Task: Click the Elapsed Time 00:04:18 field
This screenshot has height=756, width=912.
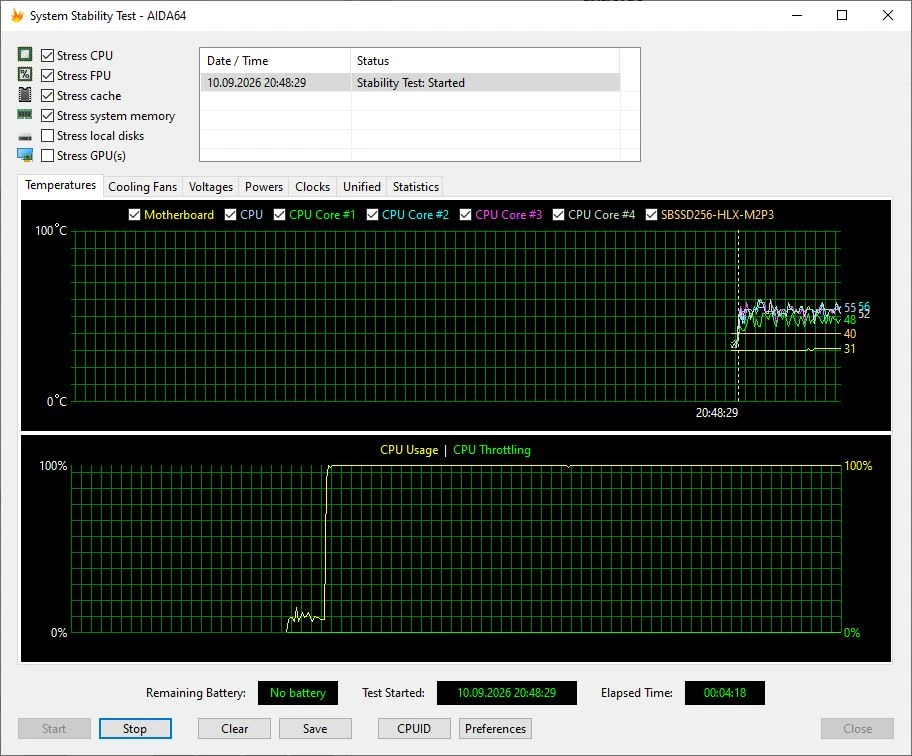Action: point(725,693)
